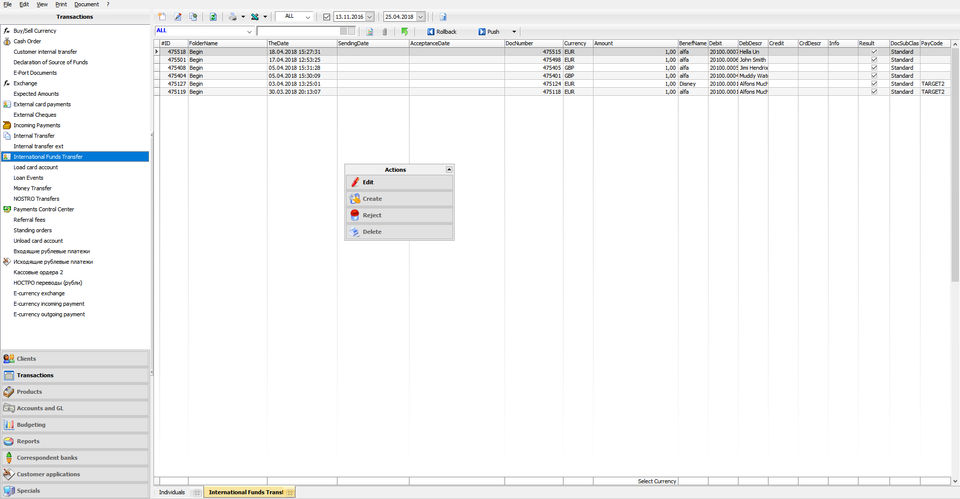960x499 pixels.
Task: Click the Correspondent banks section icon
Action: (9, 457)
